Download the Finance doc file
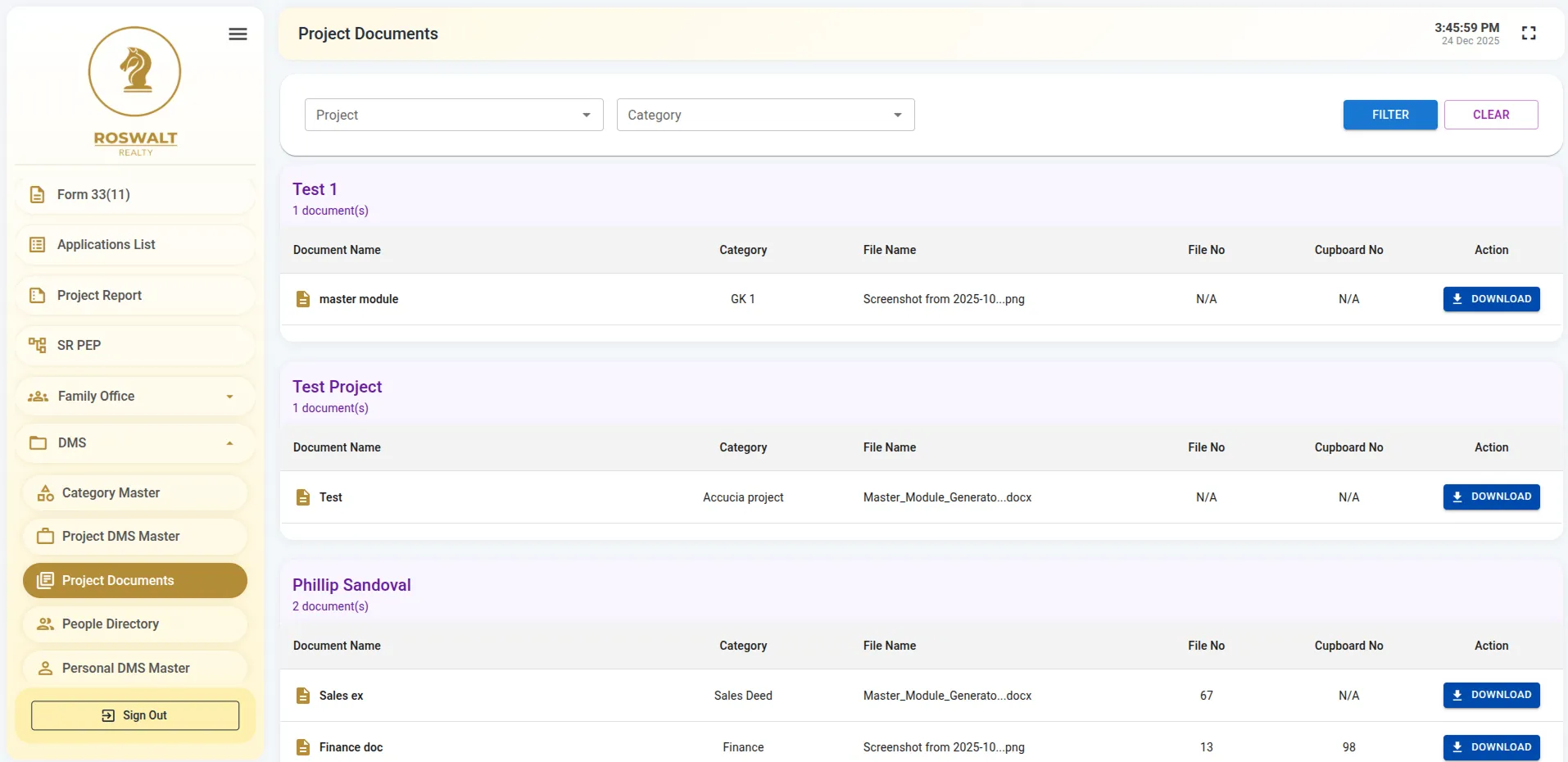The width and height of the screenshot is (1568, 762). click(x=1492, y=746)
